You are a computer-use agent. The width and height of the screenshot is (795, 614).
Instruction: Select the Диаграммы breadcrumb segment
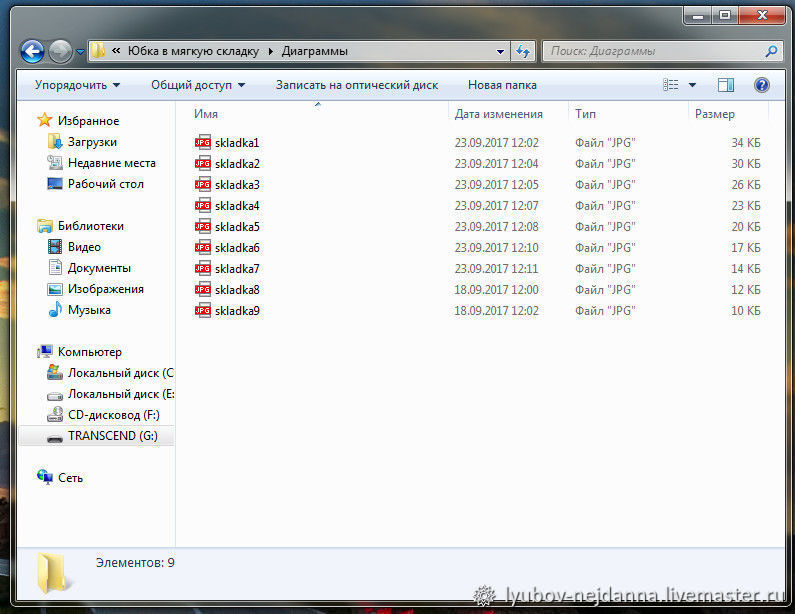click(x=314, y=51)
